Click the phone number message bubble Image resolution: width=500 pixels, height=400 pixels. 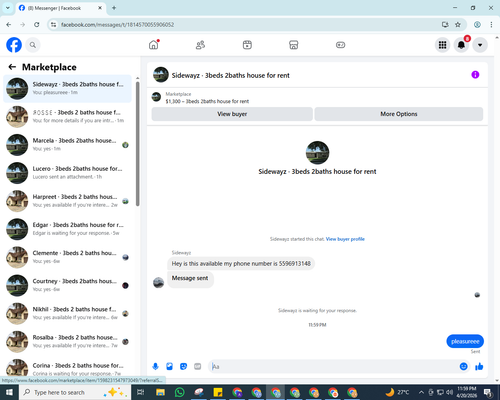(x=241, y=264)
